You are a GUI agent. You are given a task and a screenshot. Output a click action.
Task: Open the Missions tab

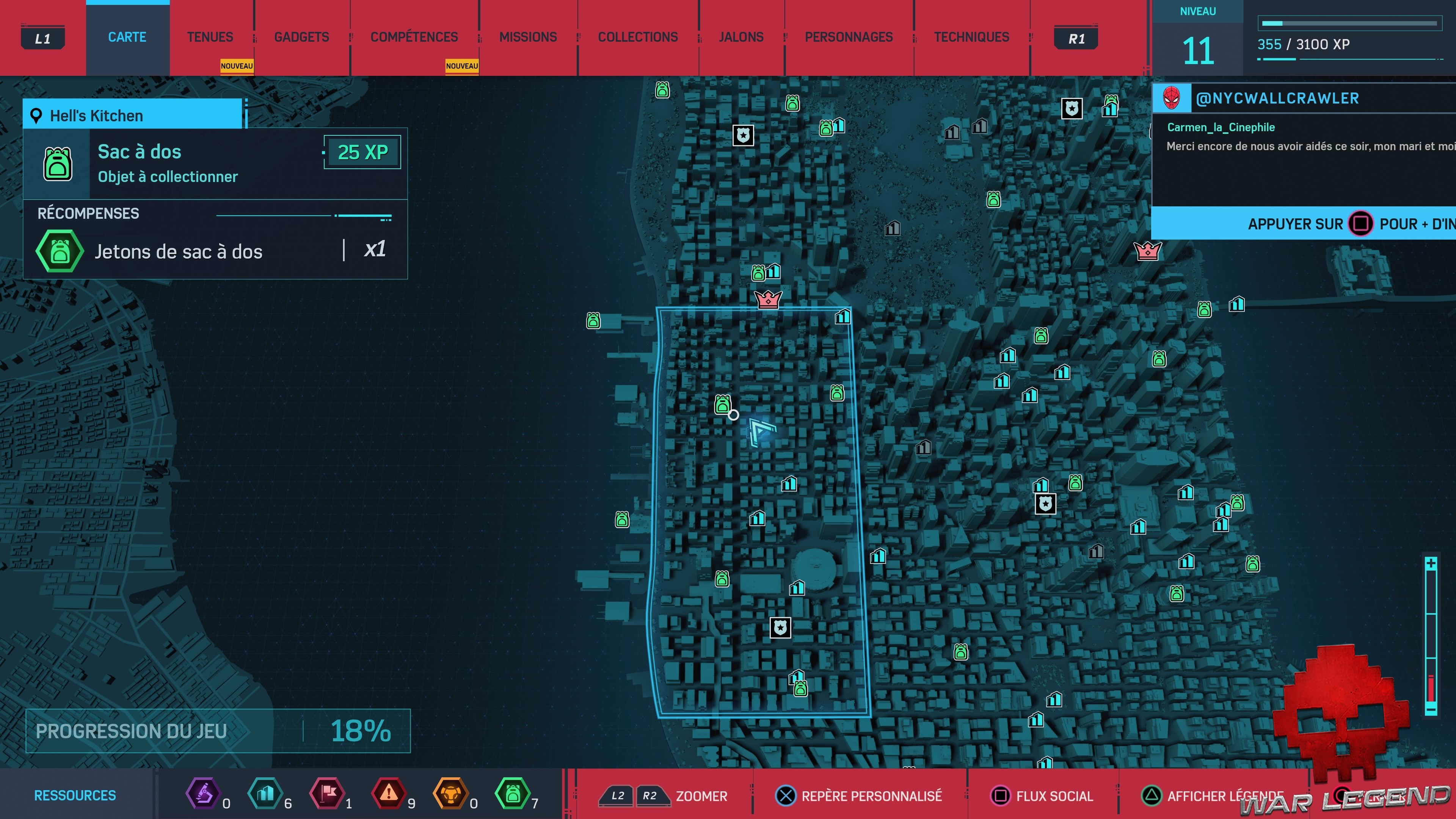528,37
